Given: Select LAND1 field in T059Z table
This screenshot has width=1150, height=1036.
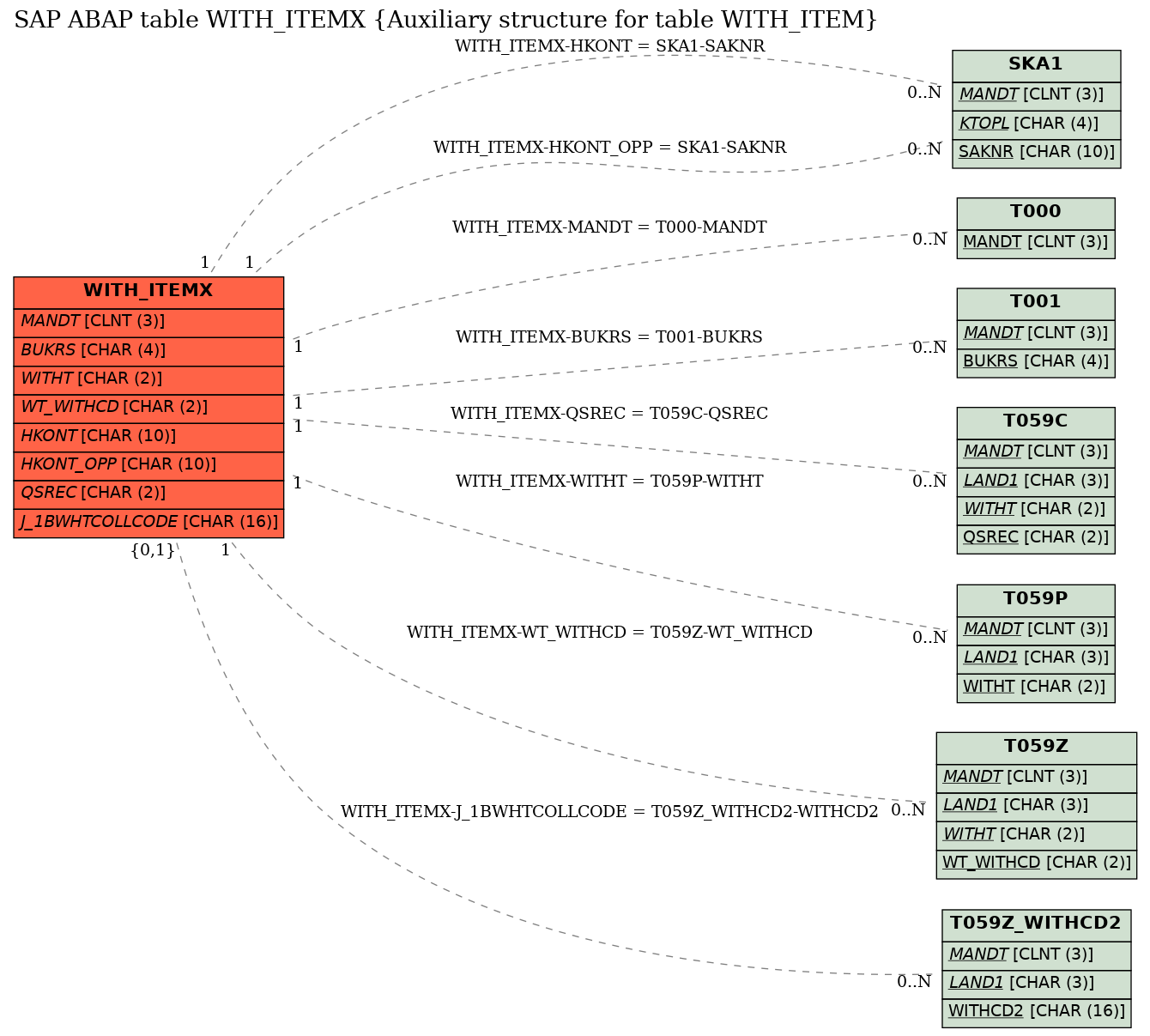Looking at the screenshot, I should pos(1036,807).
